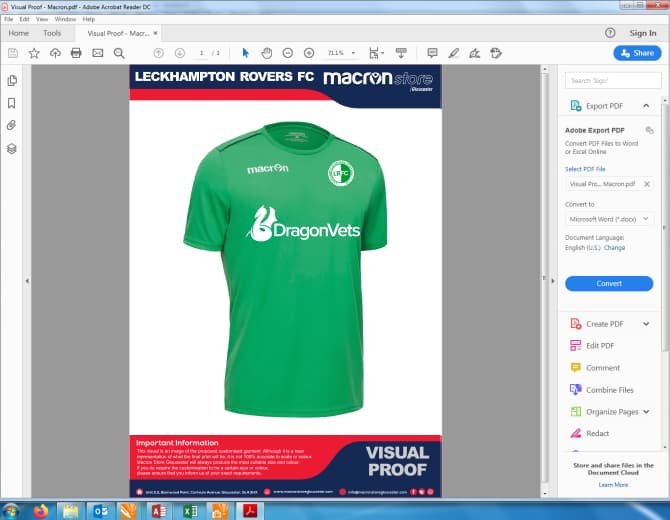Open the fit page options tool
The height and width of the screenshot is (520, 670).
tap(376, 53)
